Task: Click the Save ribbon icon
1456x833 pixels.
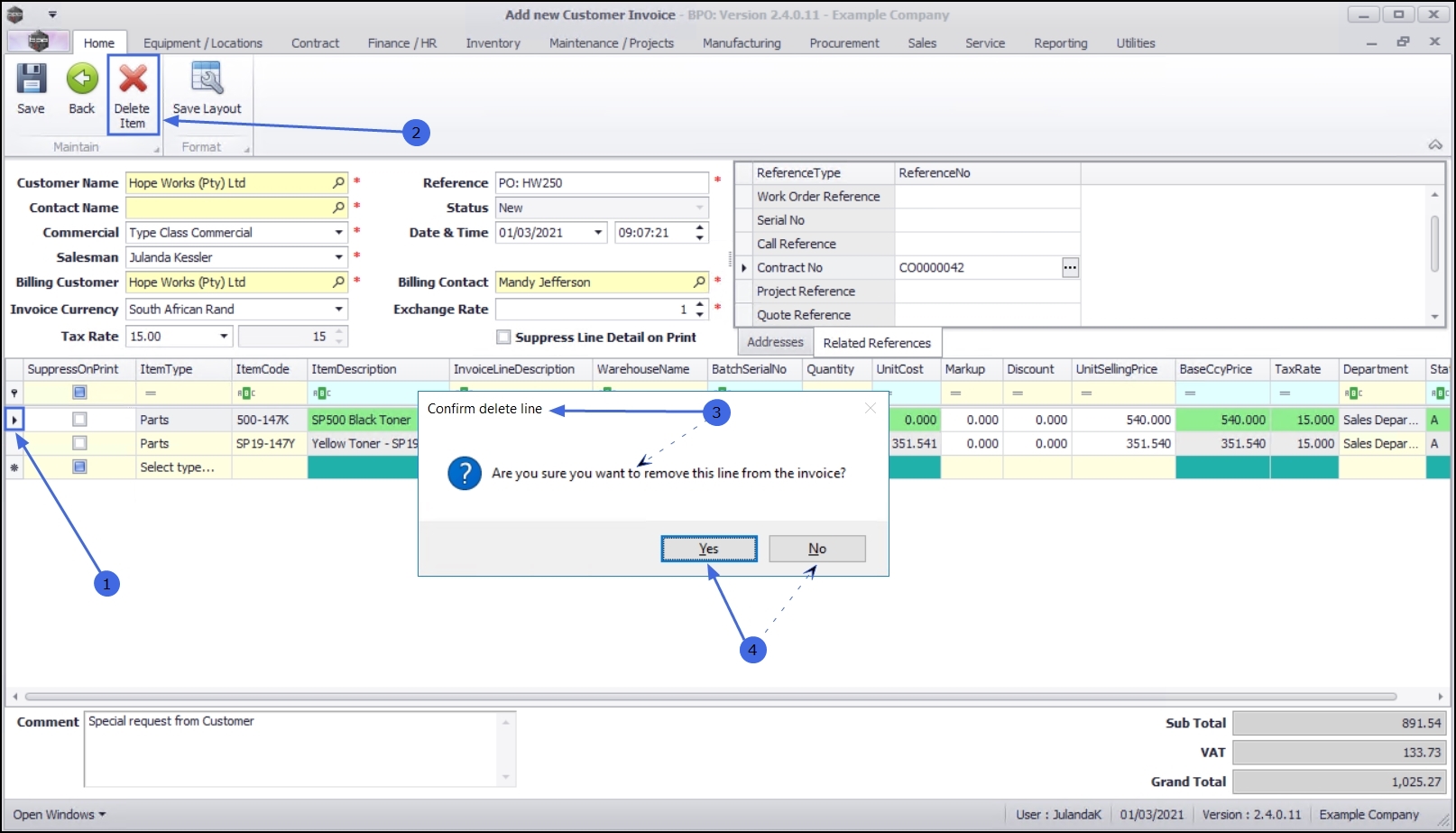Action: coord(31,88)
